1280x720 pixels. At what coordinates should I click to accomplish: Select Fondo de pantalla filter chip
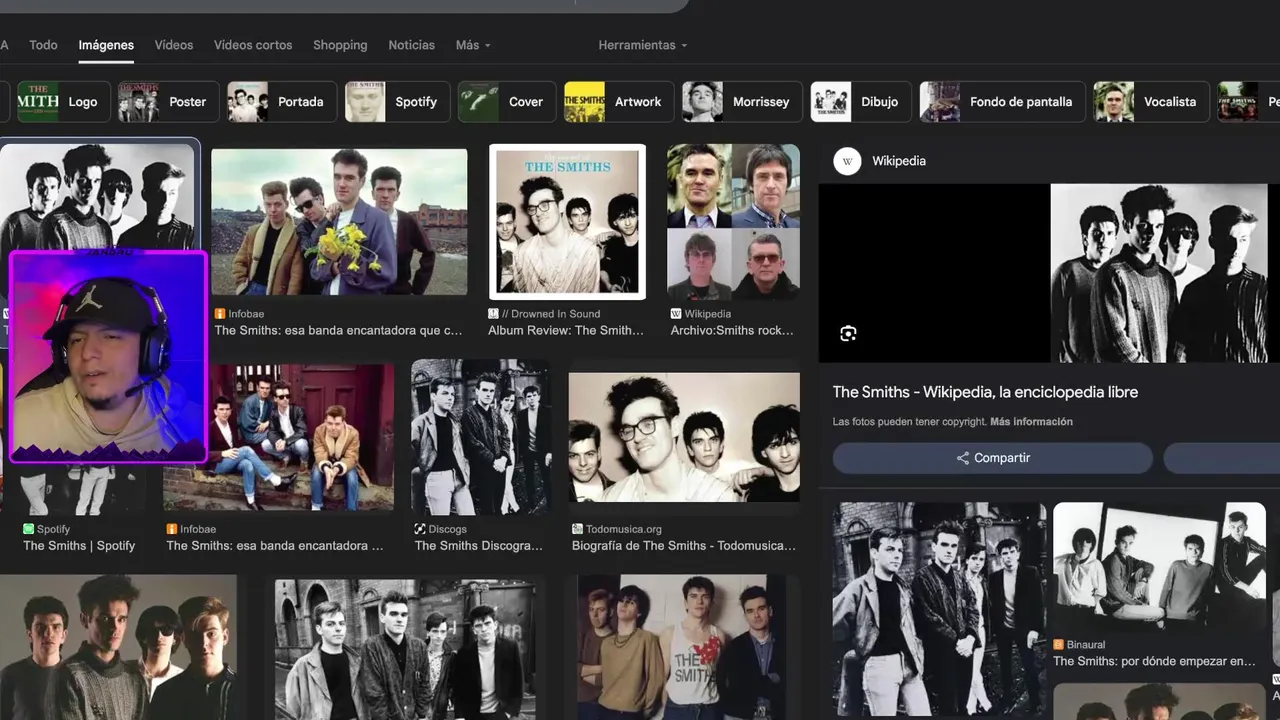click(1002, 102)
